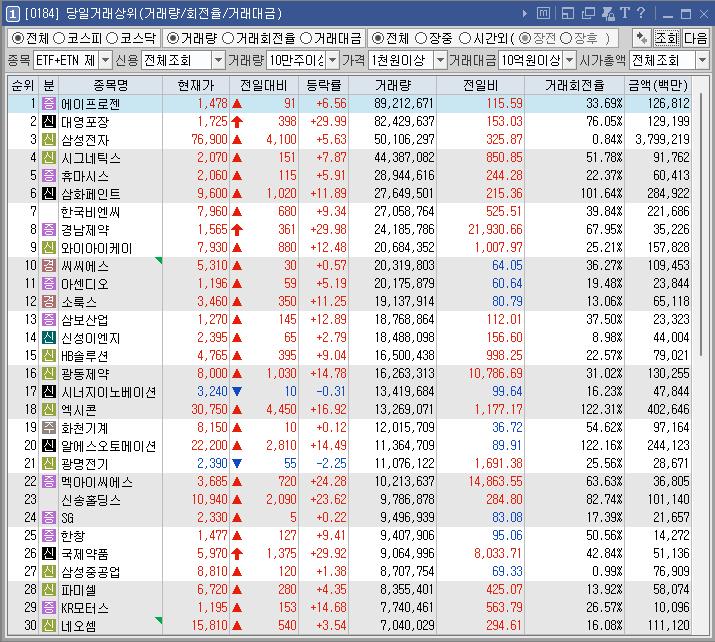Click the 조회 button
715x642 pixels.
(666, 38)
